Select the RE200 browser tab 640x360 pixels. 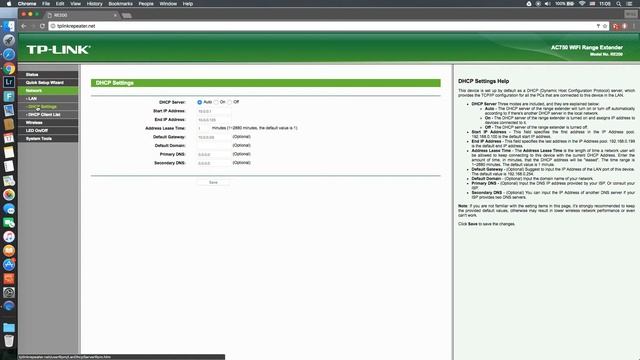tap(82, 15)
